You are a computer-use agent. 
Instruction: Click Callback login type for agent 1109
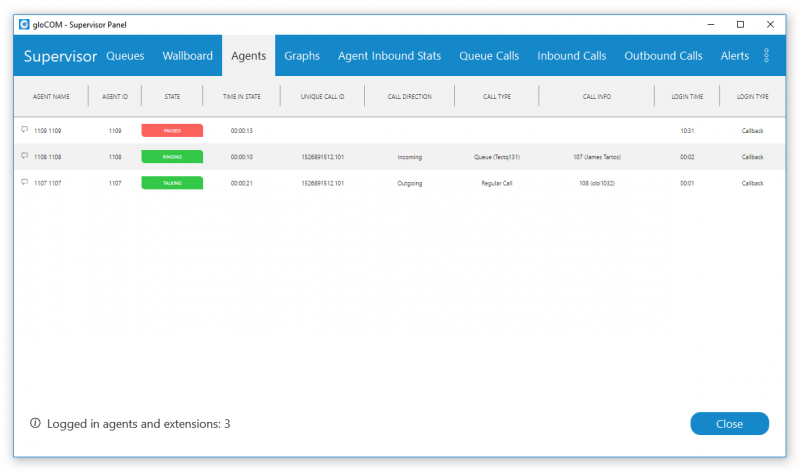(753, 131)
